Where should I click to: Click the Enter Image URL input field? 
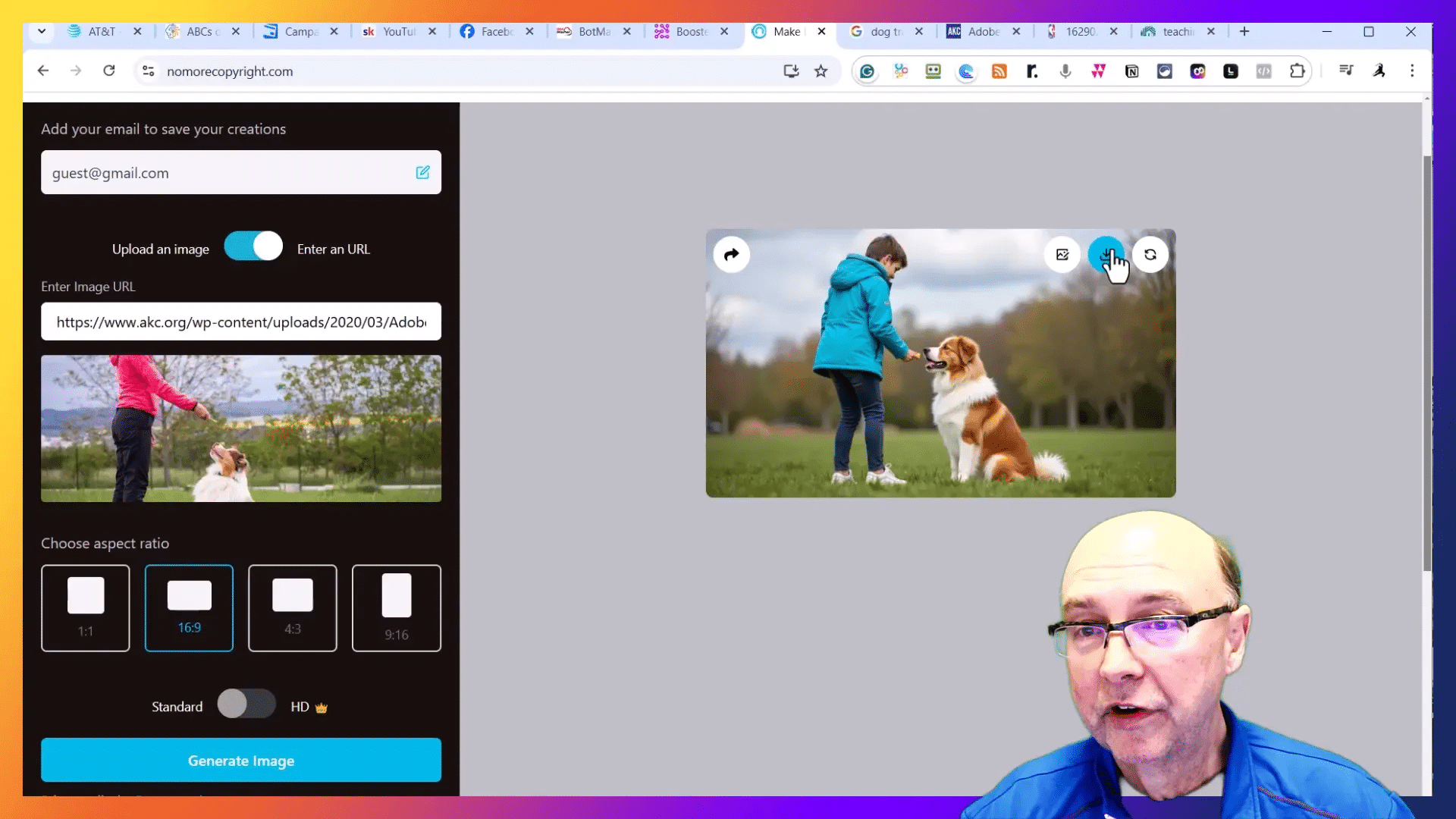[x=241, y=322]
